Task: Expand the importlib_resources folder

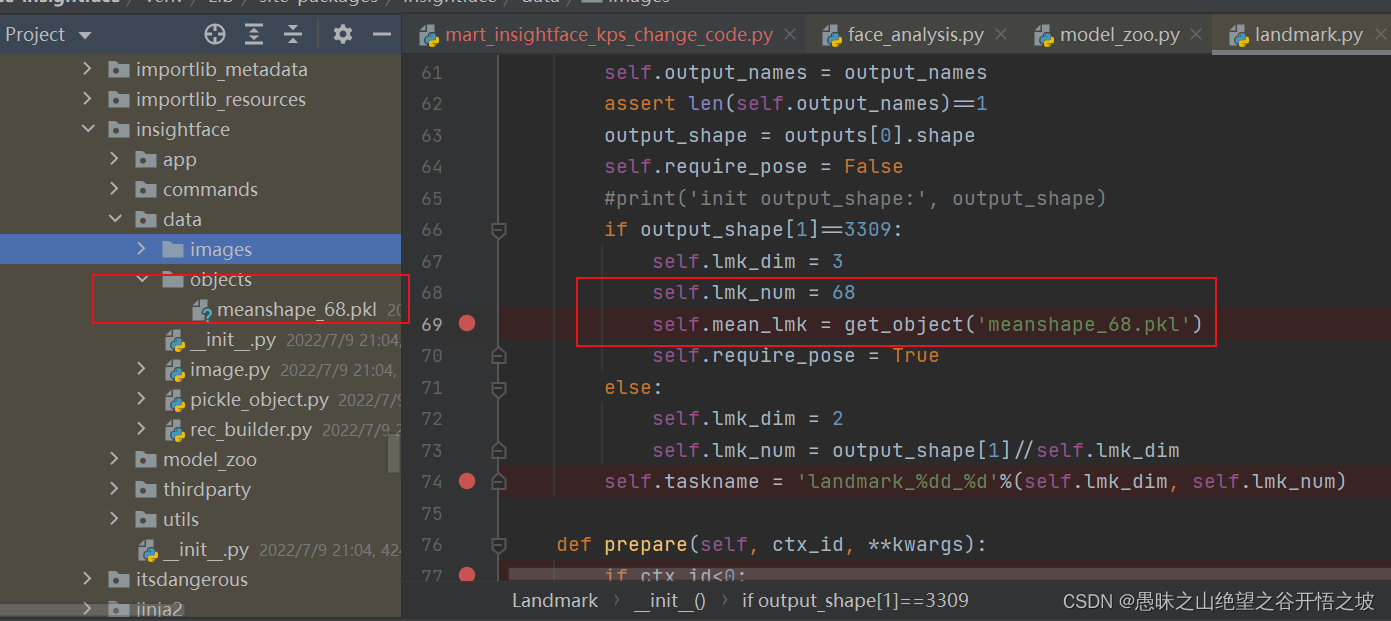Action: click(x=87, y=99)
